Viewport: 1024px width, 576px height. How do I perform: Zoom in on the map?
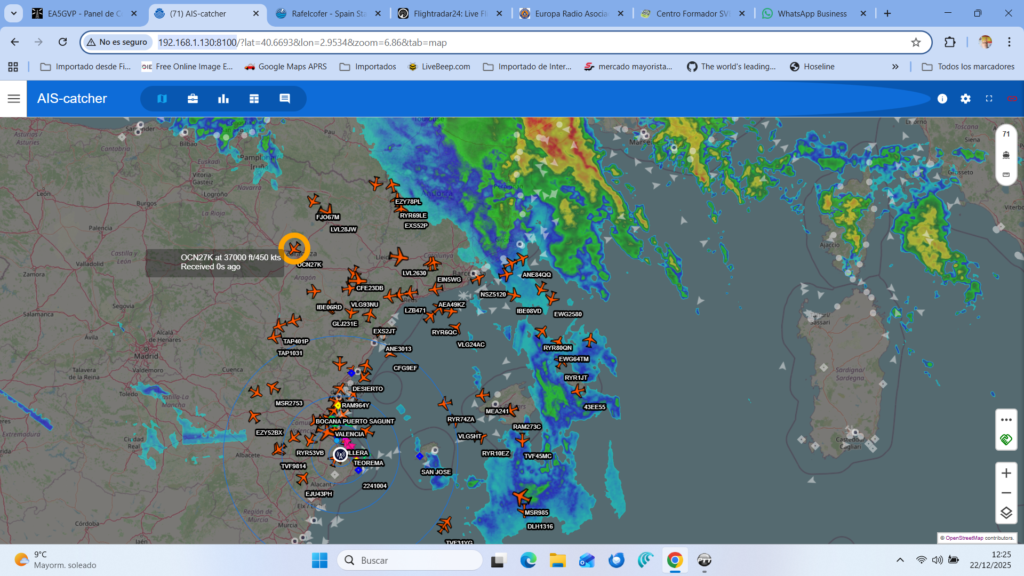(1006, 472)
